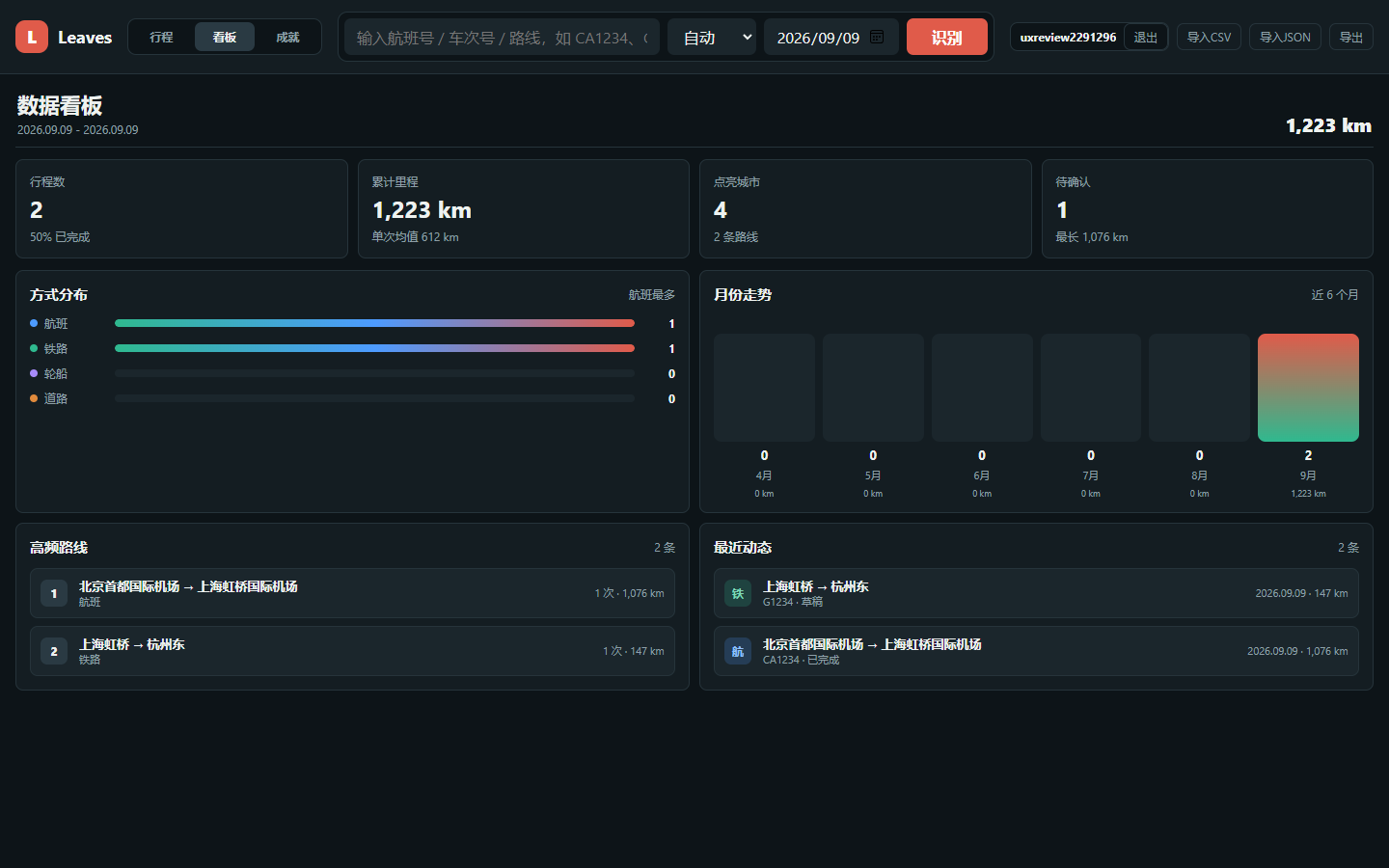The width and height of the screenshot is (1389, 868).
Task: Click the 4月 empty bar in 月份走势
Action: coord(764,388)
